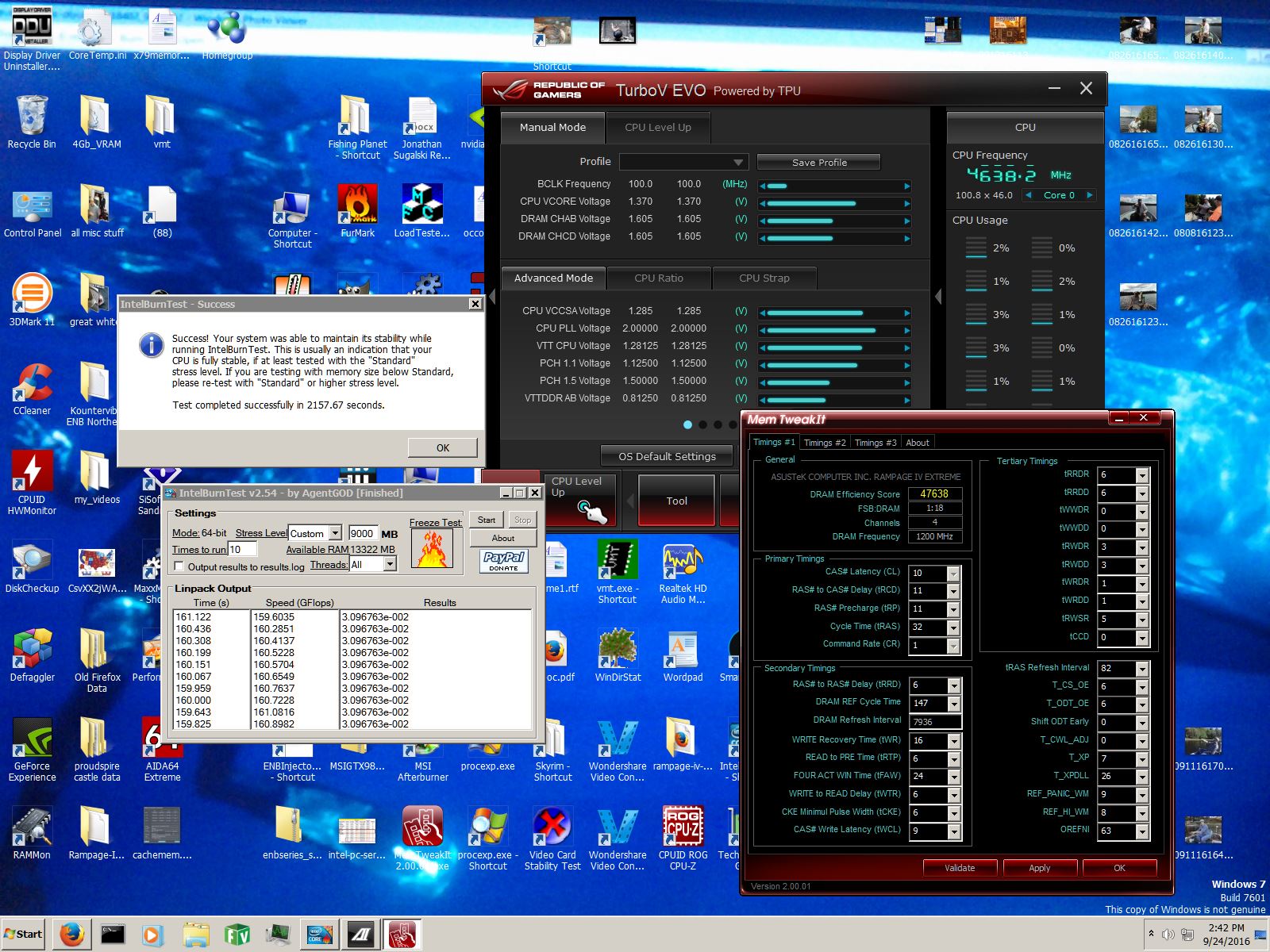Open Timings #2 tab in Mem TweakIt

pyautogui.click(x=825, y=443)
